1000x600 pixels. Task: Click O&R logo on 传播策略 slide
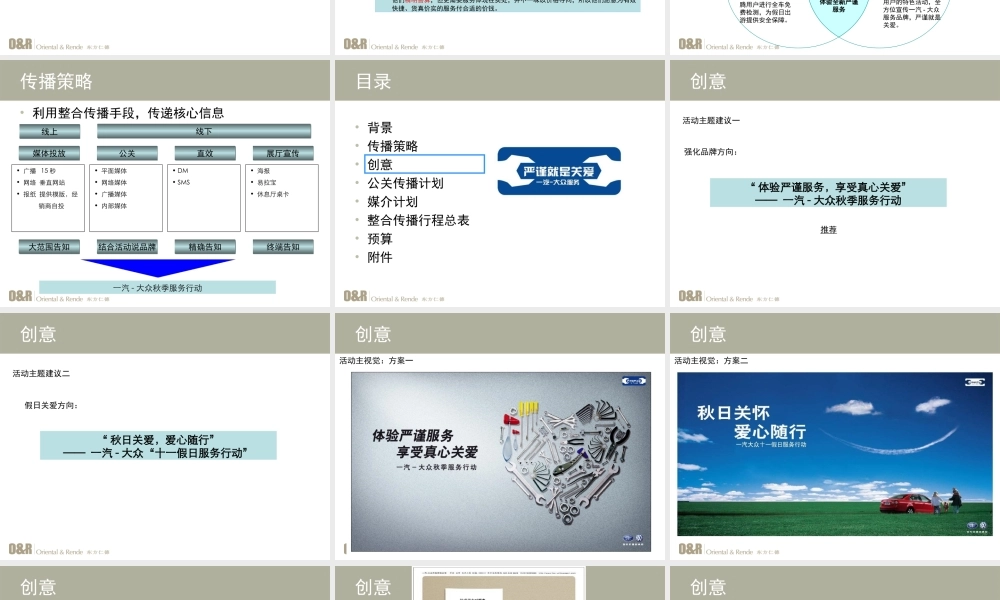tap(20, 296)
